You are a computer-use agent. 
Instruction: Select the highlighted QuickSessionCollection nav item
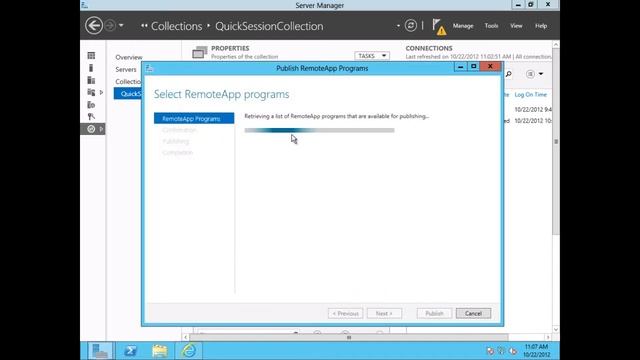[x=128, y=94]
